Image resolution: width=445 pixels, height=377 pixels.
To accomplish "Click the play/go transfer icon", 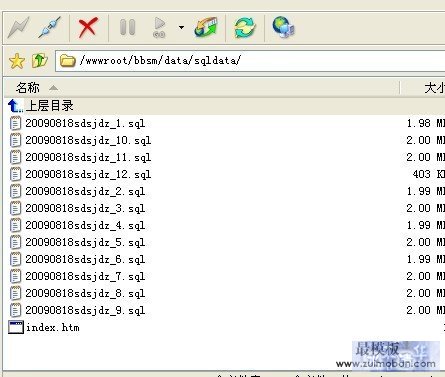I will (x=159, y=27).
